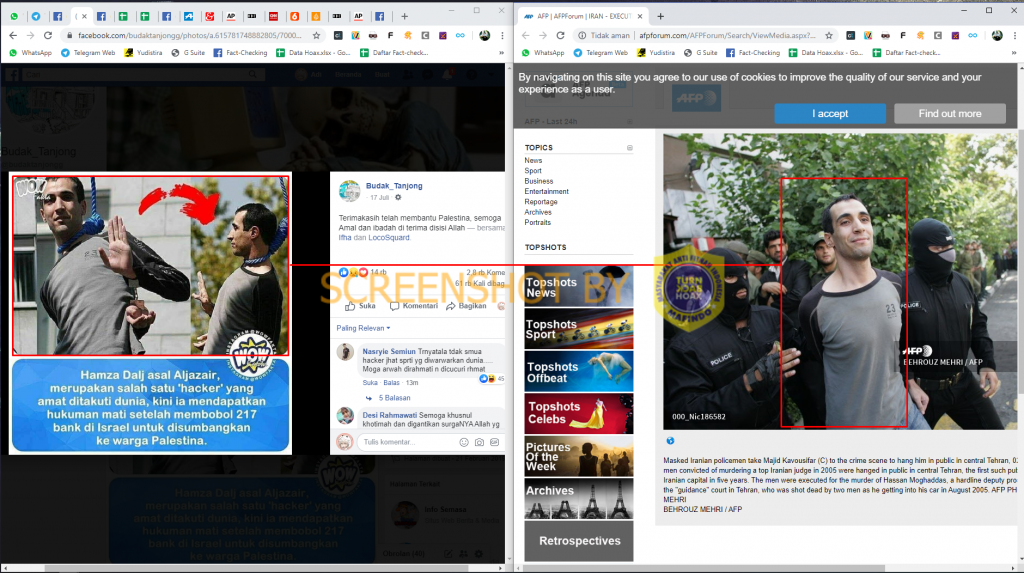Click Find out more about cookies
Image resolution: width=1024 pixels, height=573 pixels.
(x=950, y=114)
